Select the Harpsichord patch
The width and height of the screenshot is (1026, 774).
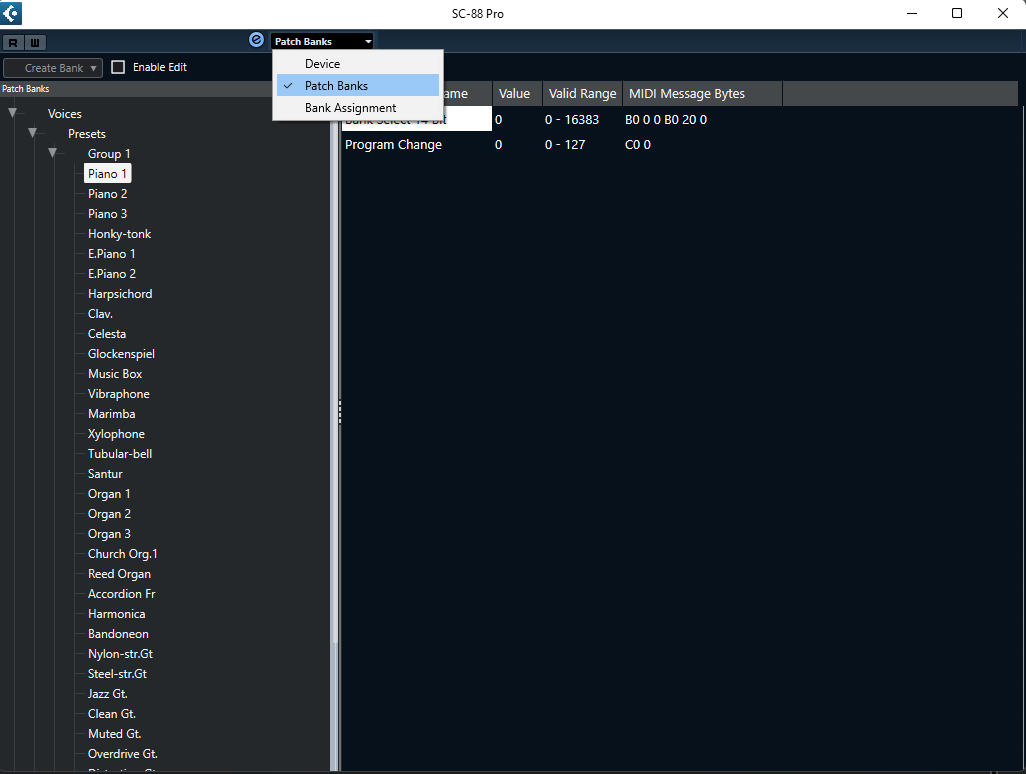click(120, 294)
